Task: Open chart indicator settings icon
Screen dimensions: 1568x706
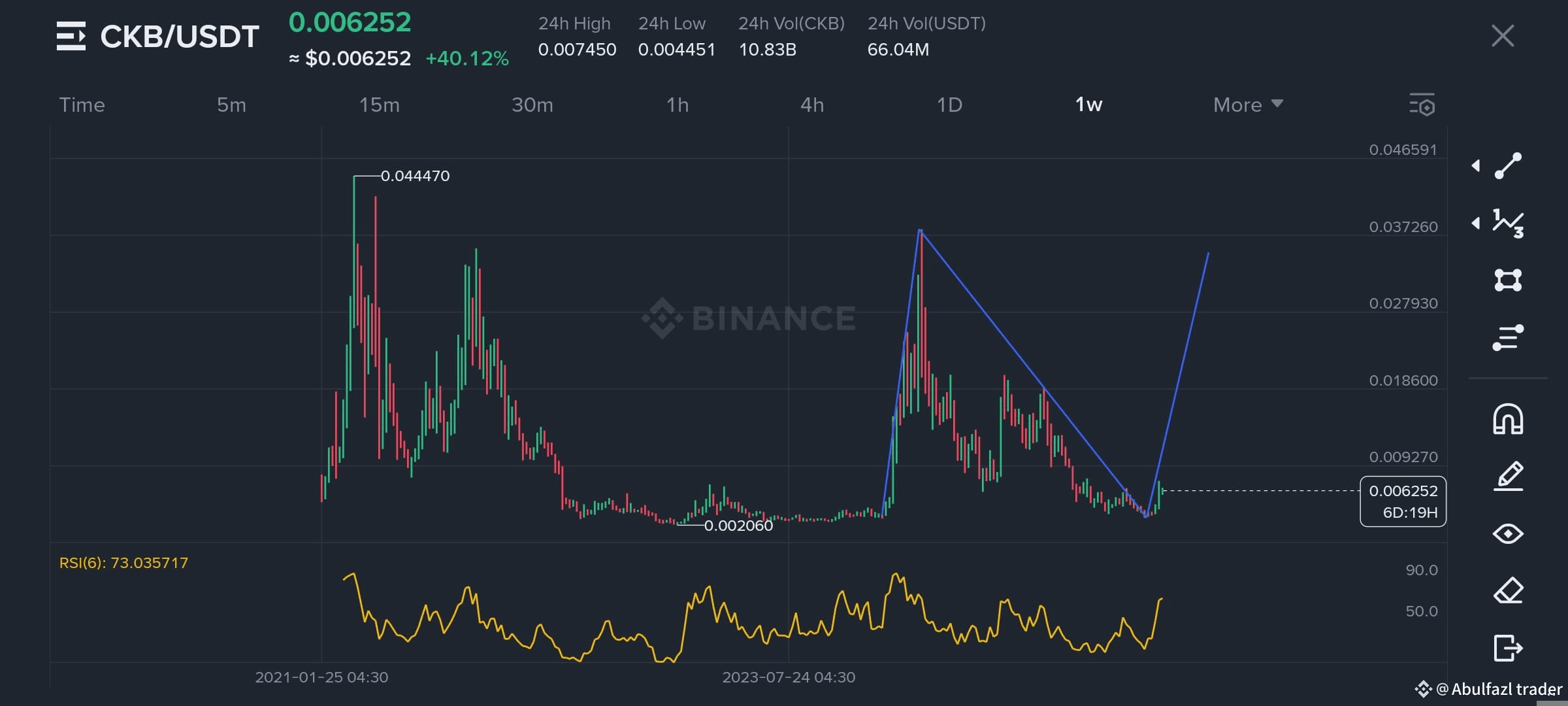Action: click(1422, 105)
